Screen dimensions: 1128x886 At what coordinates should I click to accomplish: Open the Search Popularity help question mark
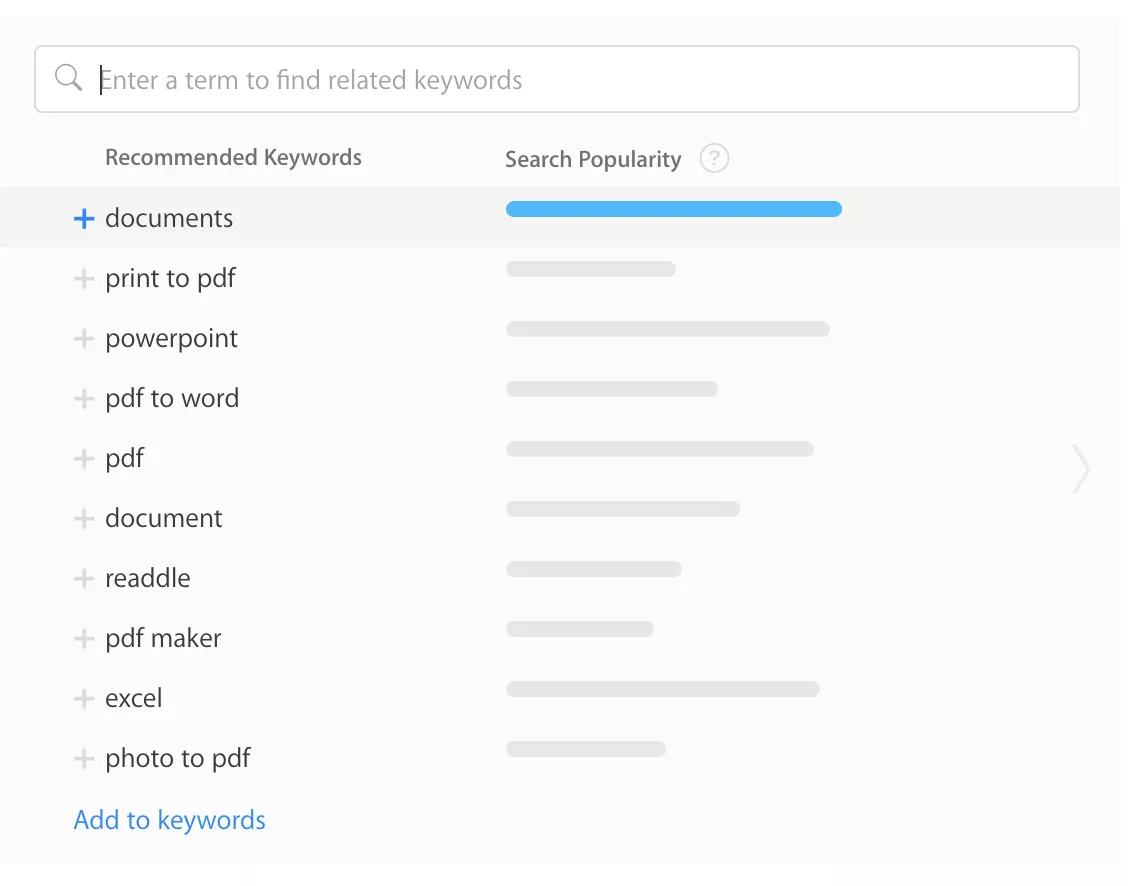tap(714, 159)
